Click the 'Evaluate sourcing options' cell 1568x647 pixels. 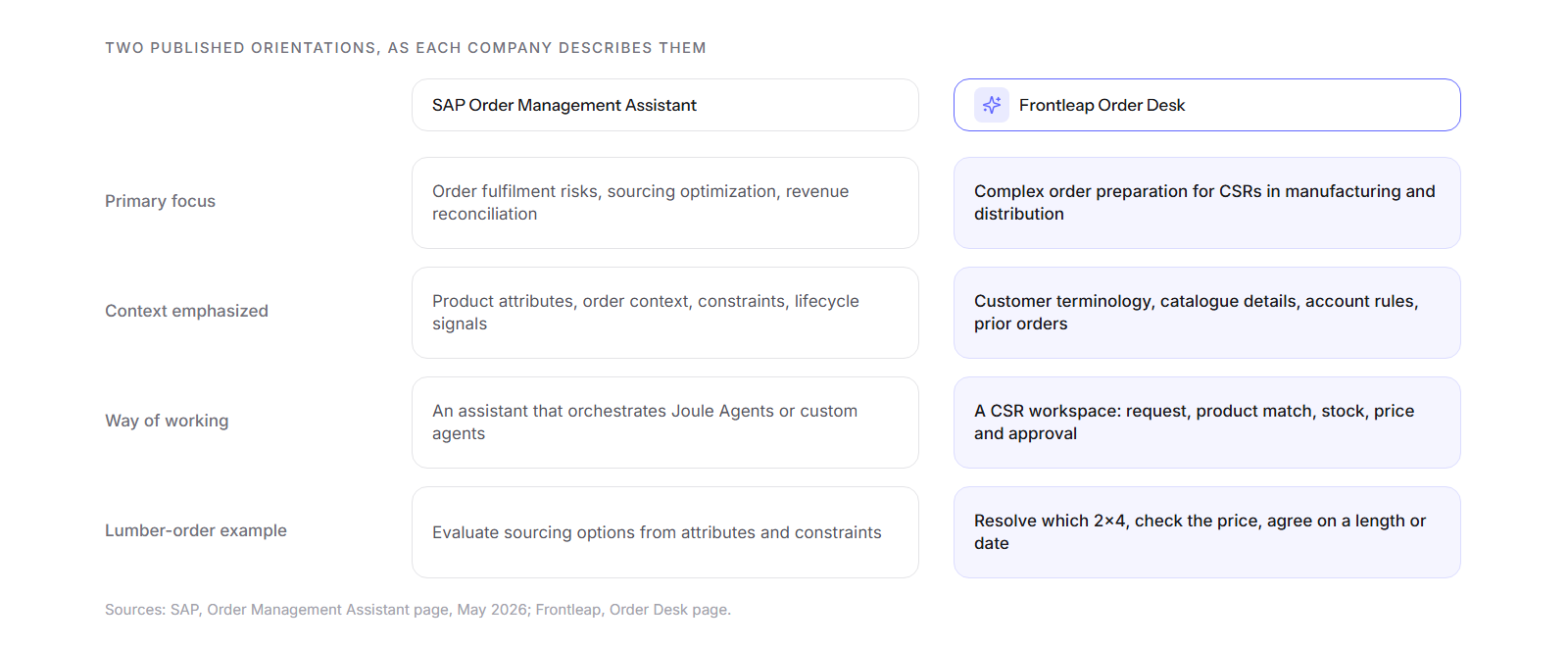tap(665, 532)
